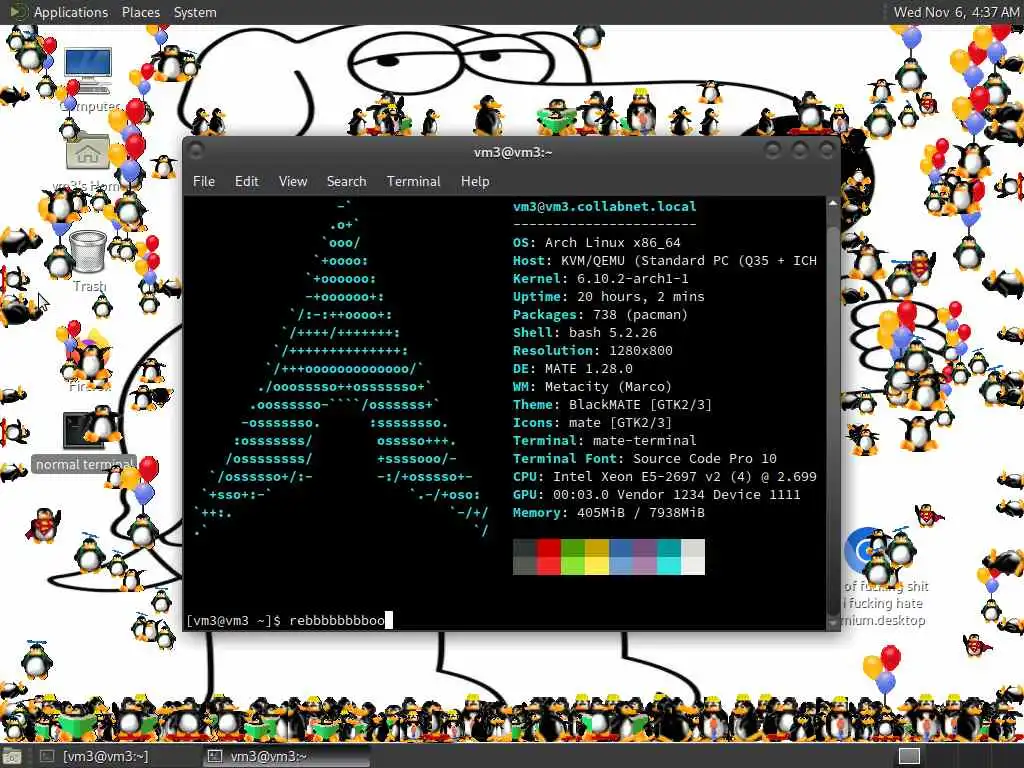Click the Shell: bash 5.2.26 line
This screenshot has height=768, width=1024.
coord(584,332)
